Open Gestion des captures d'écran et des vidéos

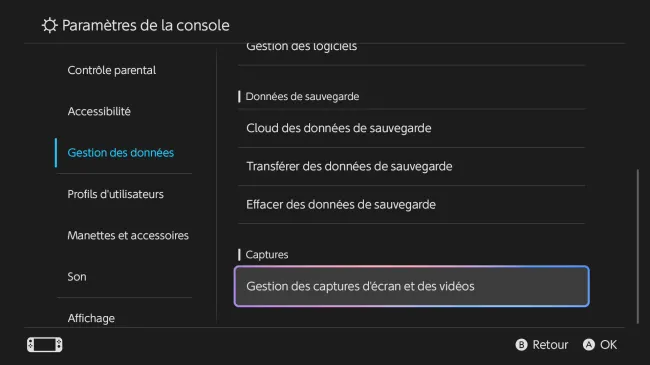pos(411,286)
